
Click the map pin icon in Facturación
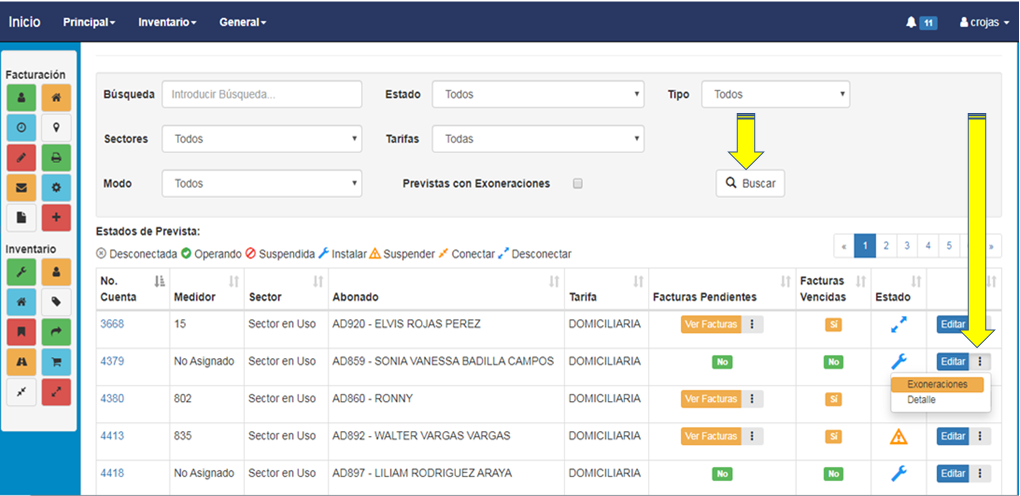pos(56,128)
